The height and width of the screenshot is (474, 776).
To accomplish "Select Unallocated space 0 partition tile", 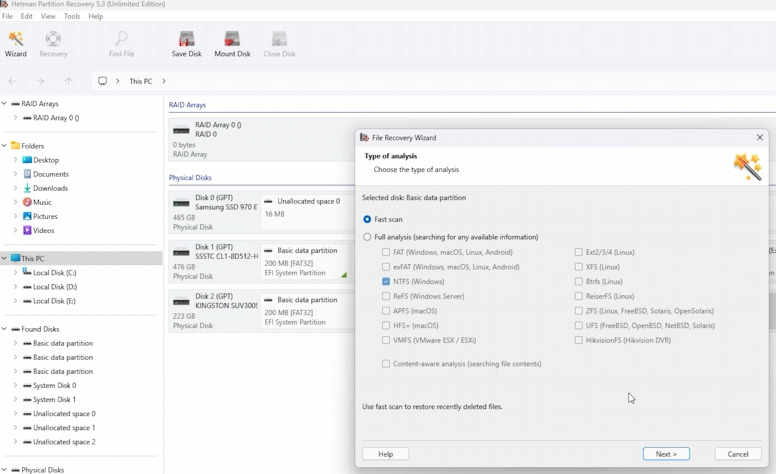I will pos(306,211).
